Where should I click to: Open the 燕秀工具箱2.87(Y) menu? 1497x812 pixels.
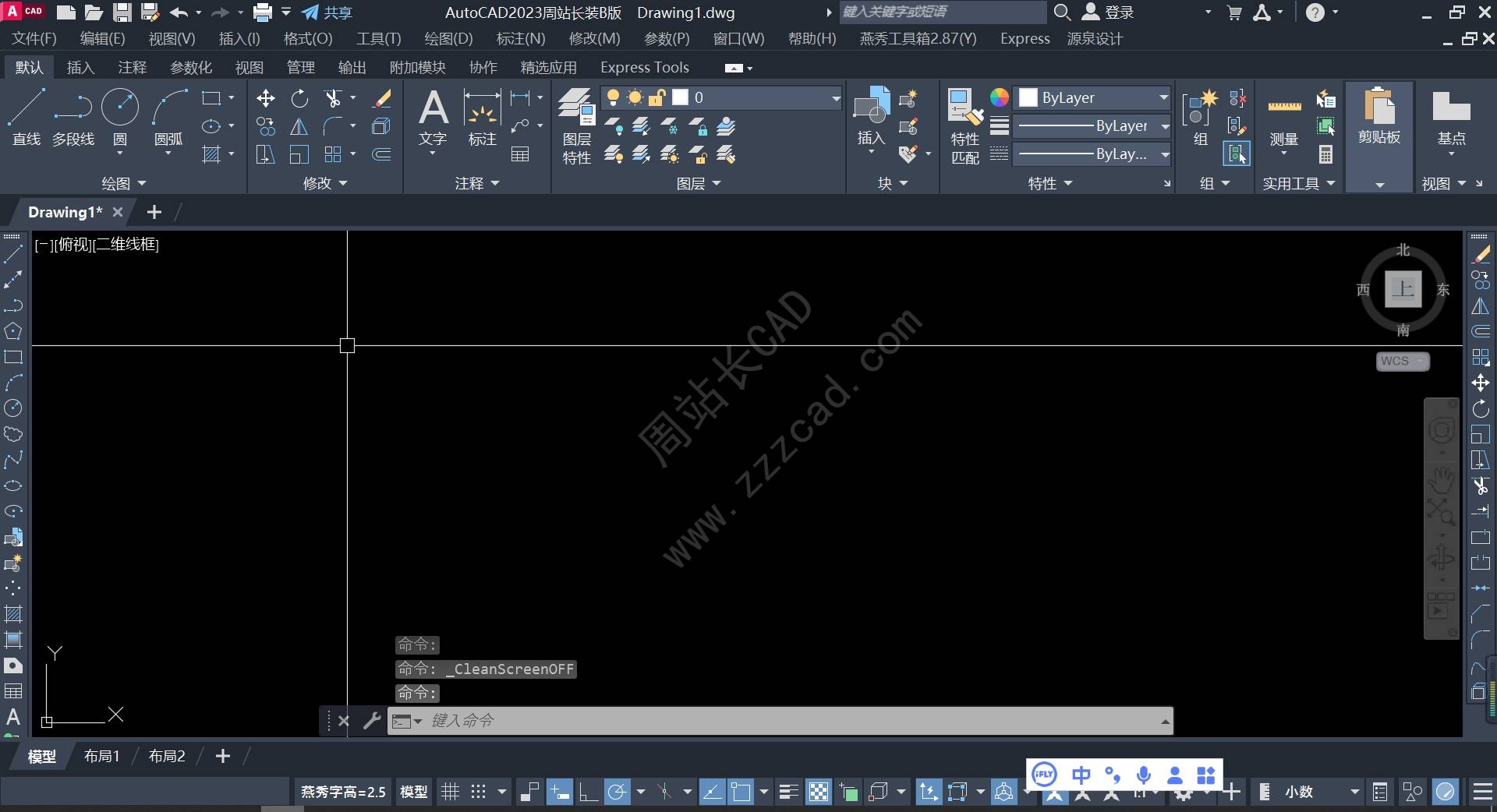(x=918, y=38)
